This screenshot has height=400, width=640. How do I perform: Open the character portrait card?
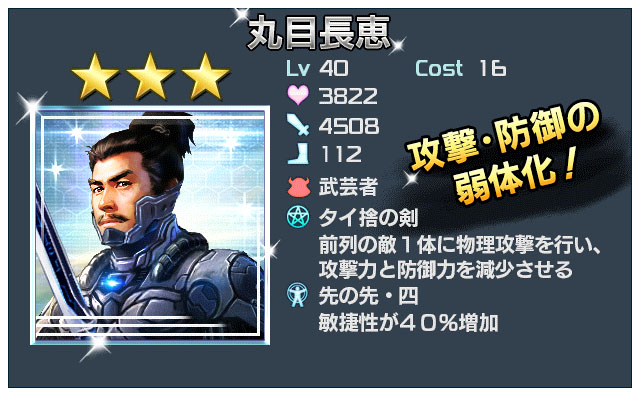pyautogui.click(x=150, y=225)
